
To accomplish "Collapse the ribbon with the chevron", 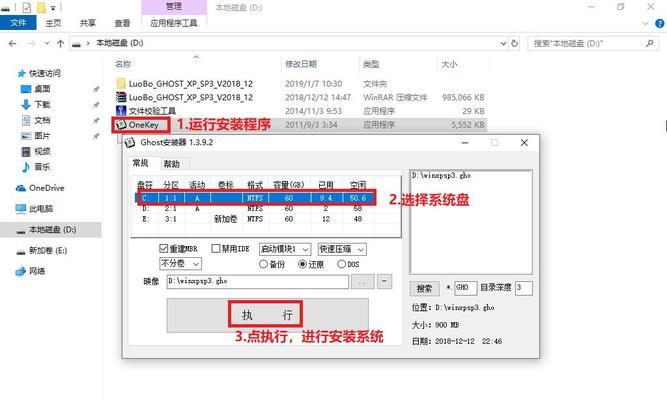I will (x=645, y=24).
